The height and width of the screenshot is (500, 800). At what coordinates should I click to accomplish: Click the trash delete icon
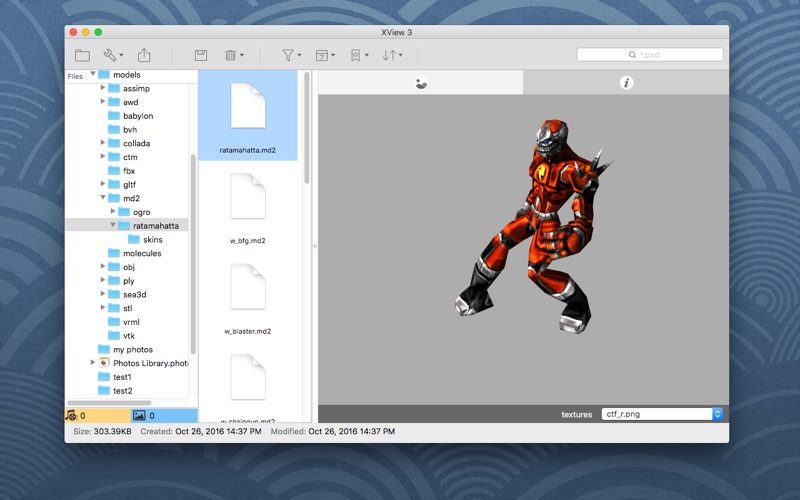(233, 55)
